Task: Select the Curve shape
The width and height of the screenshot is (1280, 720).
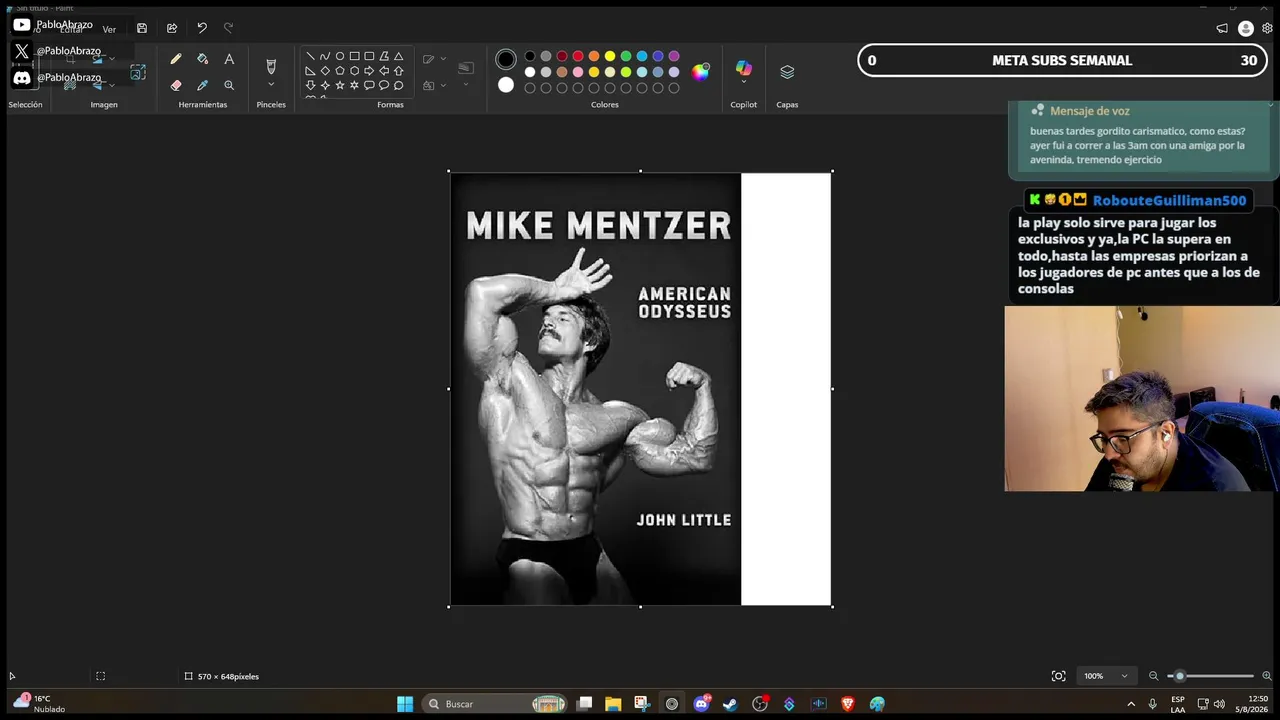Action: click(x=325, y=56)
